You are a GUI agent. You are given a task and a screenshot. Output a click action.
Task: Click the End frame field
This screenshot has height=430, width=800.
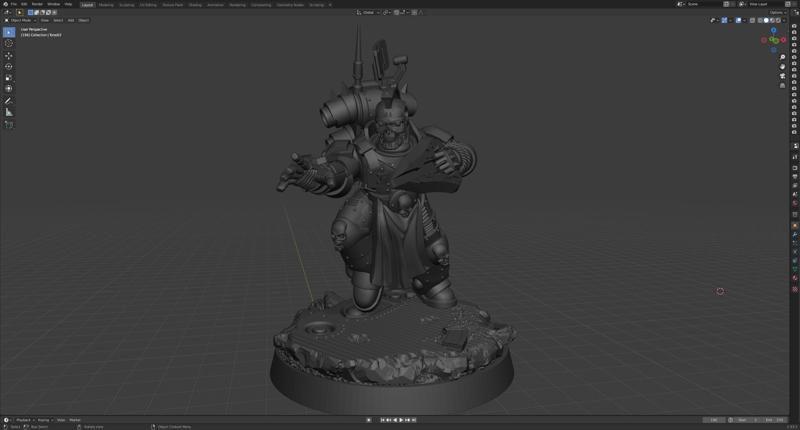click(x=773, y=420)
